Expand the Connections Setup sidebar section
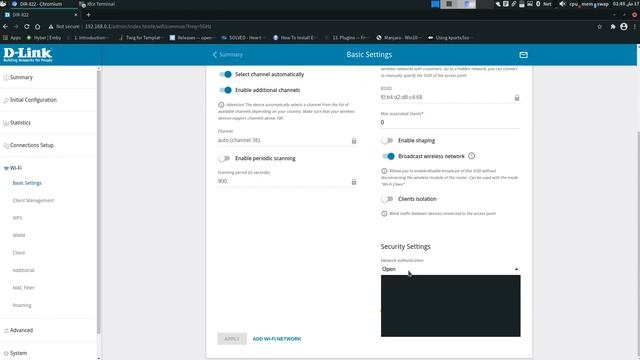The image size is (640, 360). 32,145
